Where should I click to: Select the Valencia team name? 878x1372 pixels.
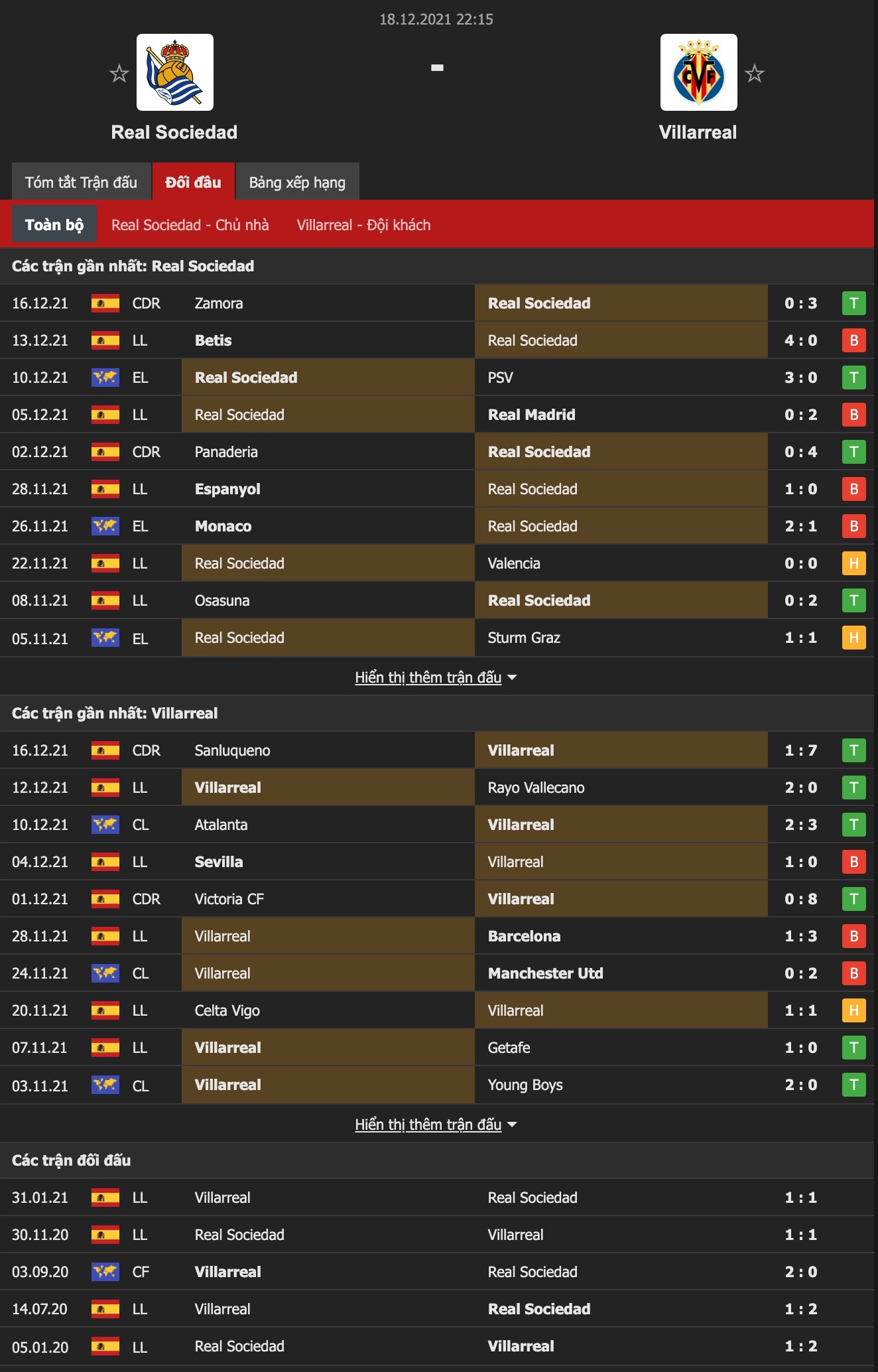(x=514, y=563)
